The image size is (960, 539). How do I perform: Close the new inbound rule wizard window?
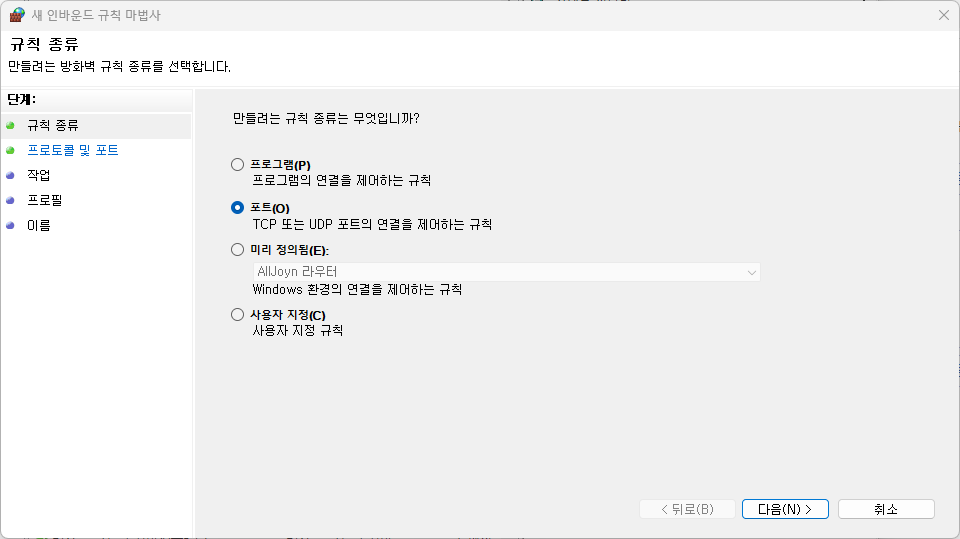pyautogui.click(x=943, y=15)
